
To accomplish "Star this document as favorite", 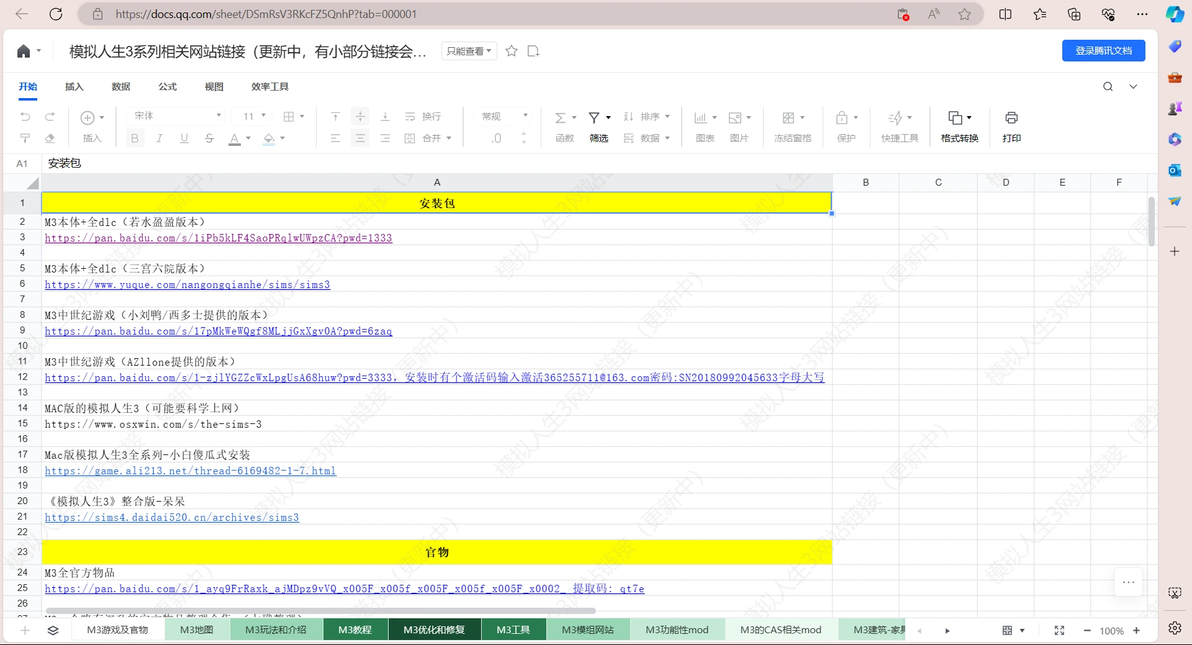I will (512, 51).
